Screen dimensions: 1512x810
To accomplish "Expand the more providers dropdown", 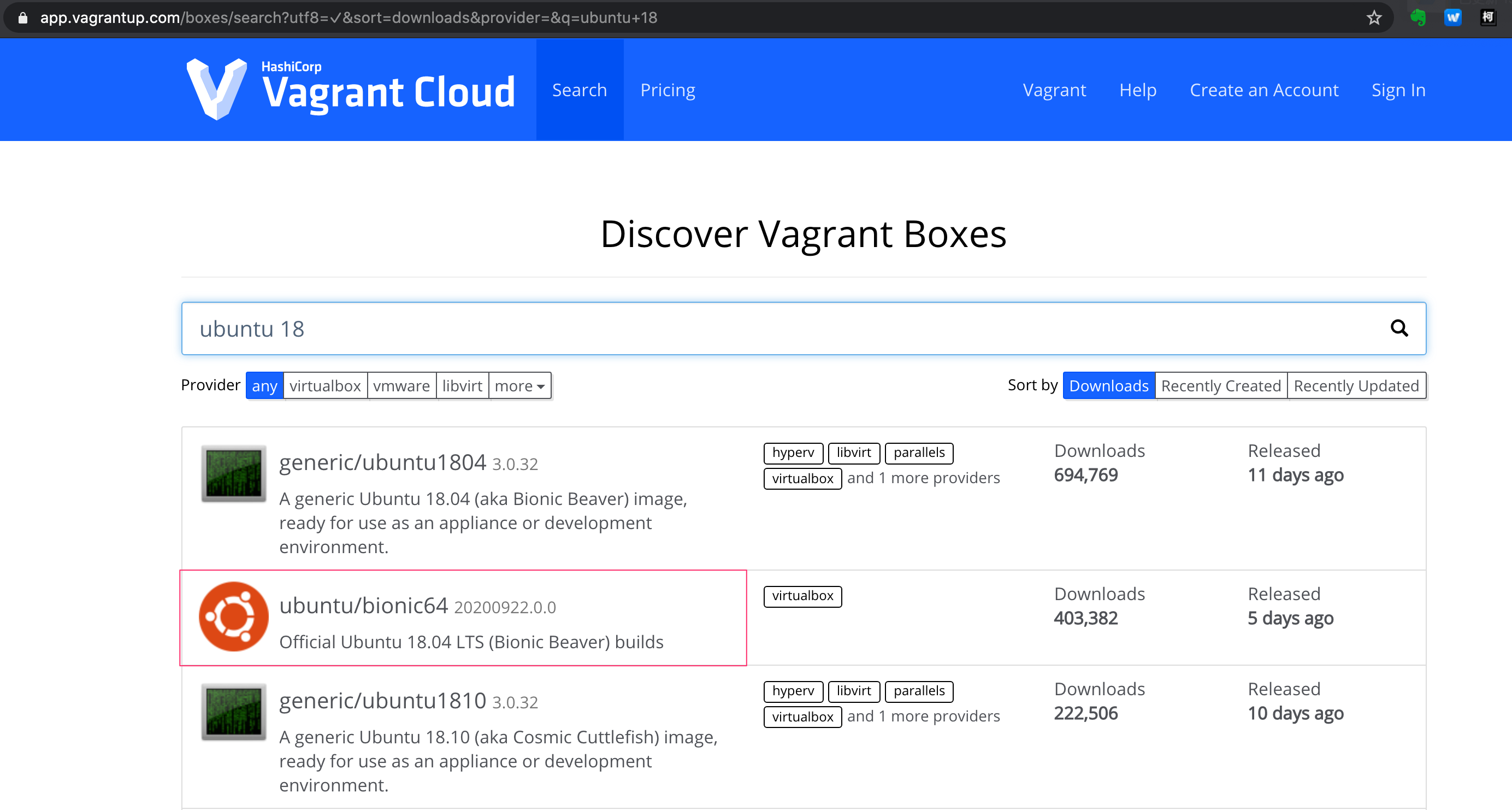I will pos(520,386).
